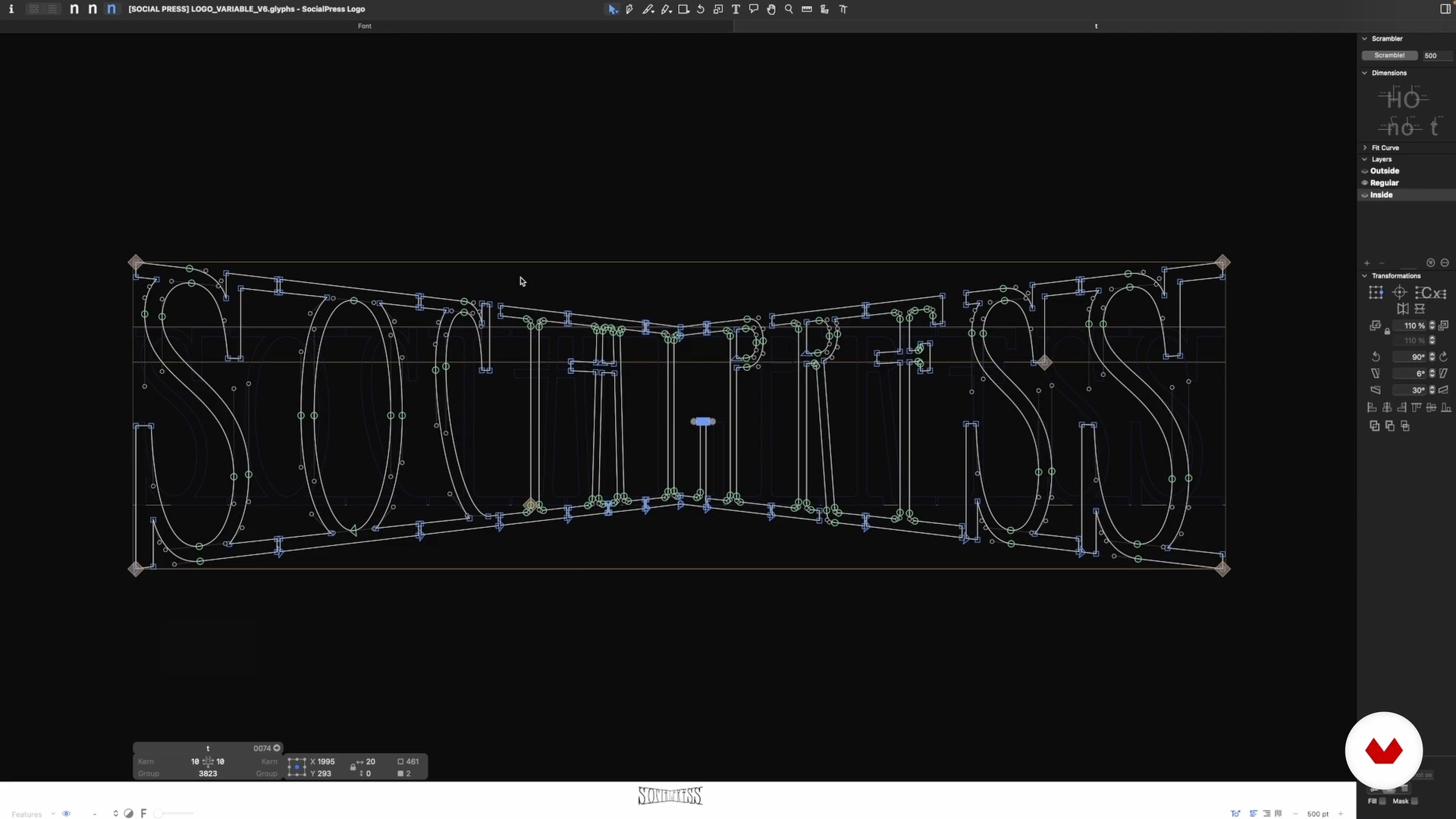Screen dimensions: 1456x819
Task: Select the Draw (pen) tool
Action: [629, 9]
